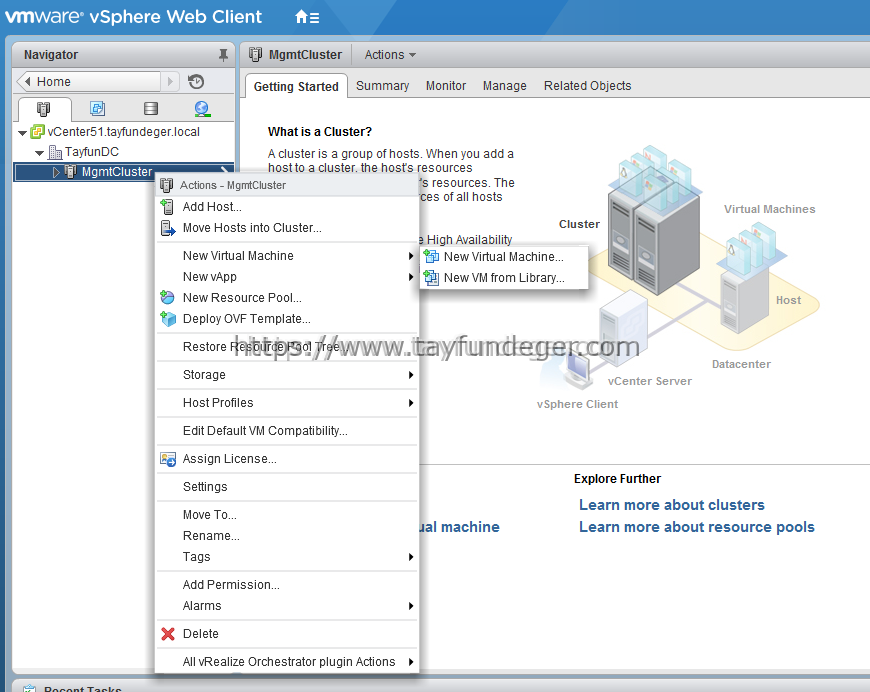The width and height of the screenshot is (870, 692).
Task: Follow the Learn more about clusters link
Action: point(671,505)
